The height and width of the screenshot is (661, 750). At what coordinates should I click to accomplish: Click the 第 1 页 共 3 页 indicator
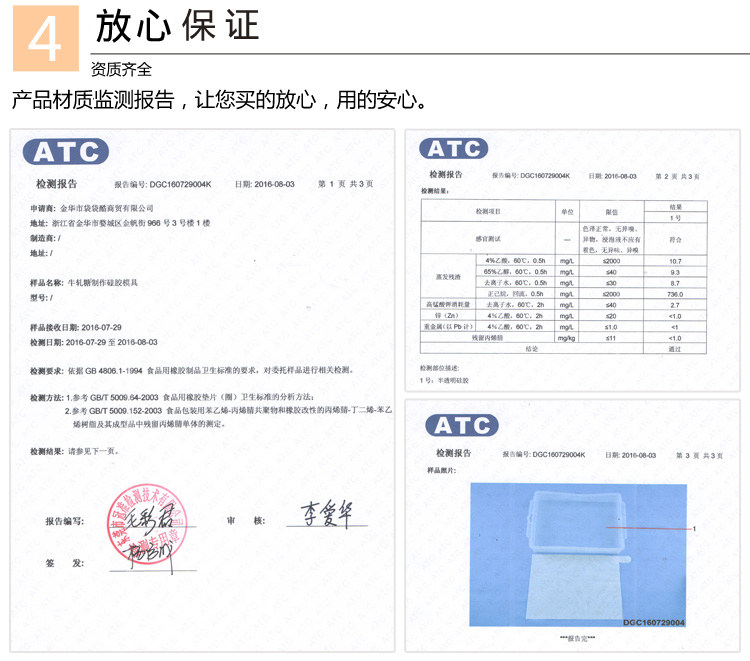click(346, 184)
